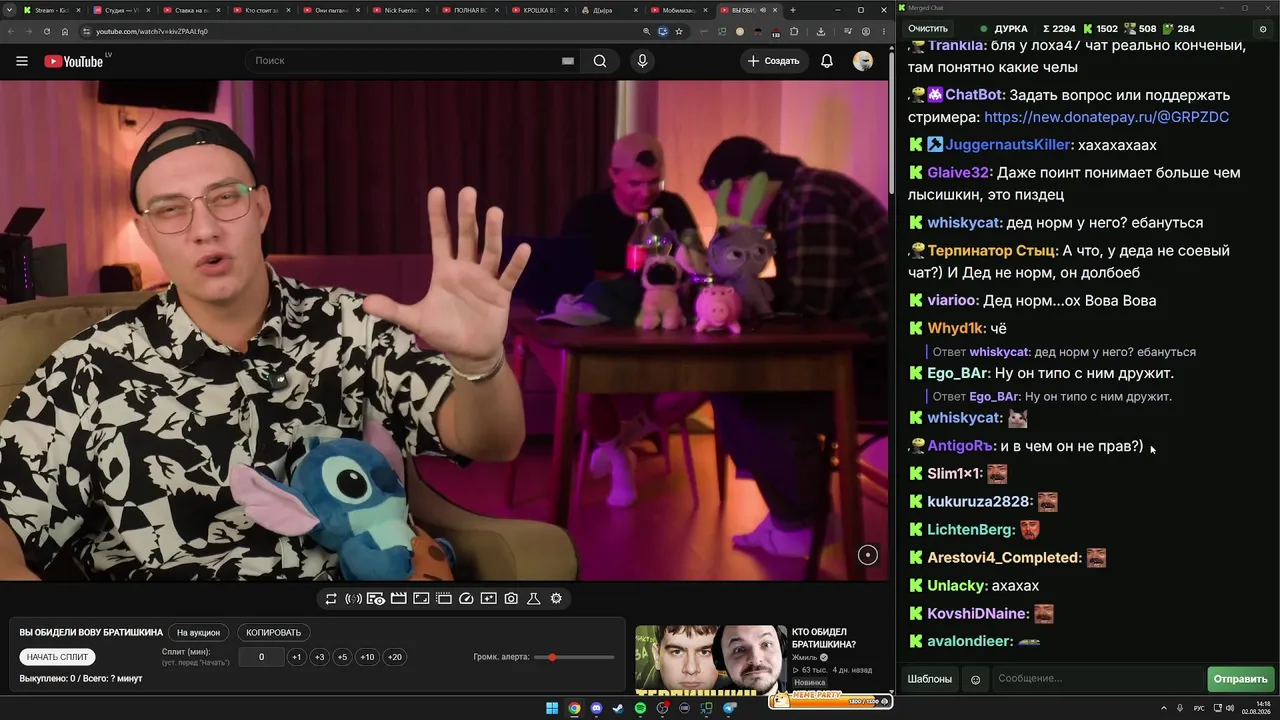This screenshot has width=1280, height=720.
Task: Open Telegram from the taskbar
Action: coord(729,709)
